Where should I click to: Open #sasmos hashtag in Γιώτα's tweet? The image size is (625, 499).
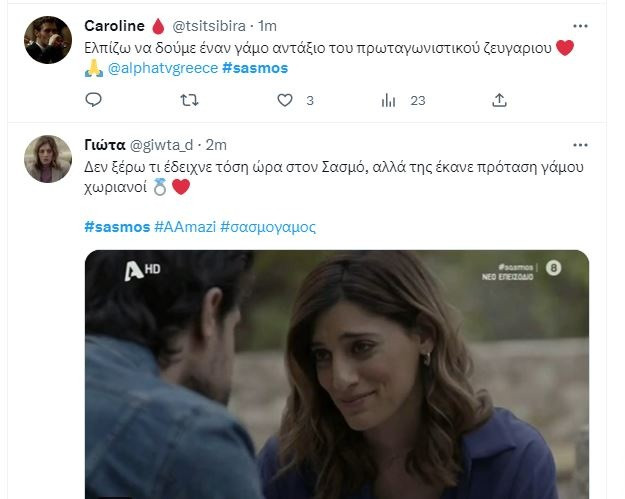click(x=117, y=227)
